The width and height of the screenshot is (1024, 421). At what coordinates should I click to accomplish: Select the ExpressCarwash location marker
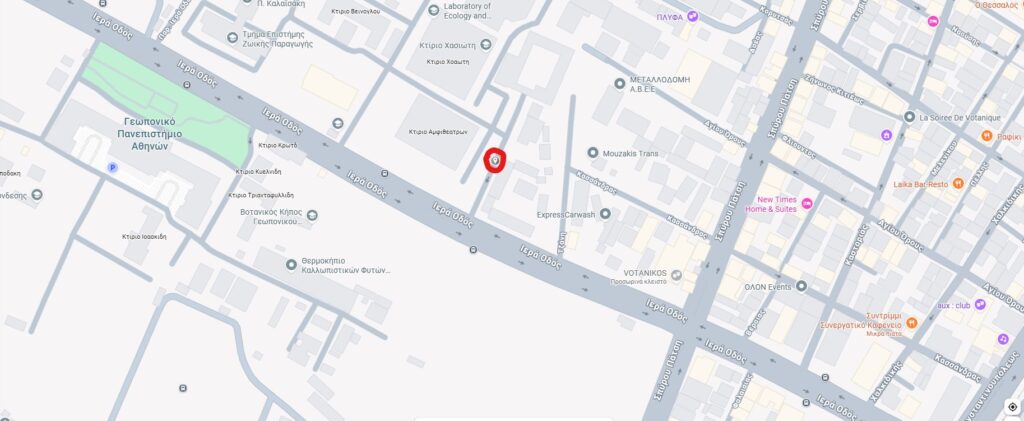605,213
